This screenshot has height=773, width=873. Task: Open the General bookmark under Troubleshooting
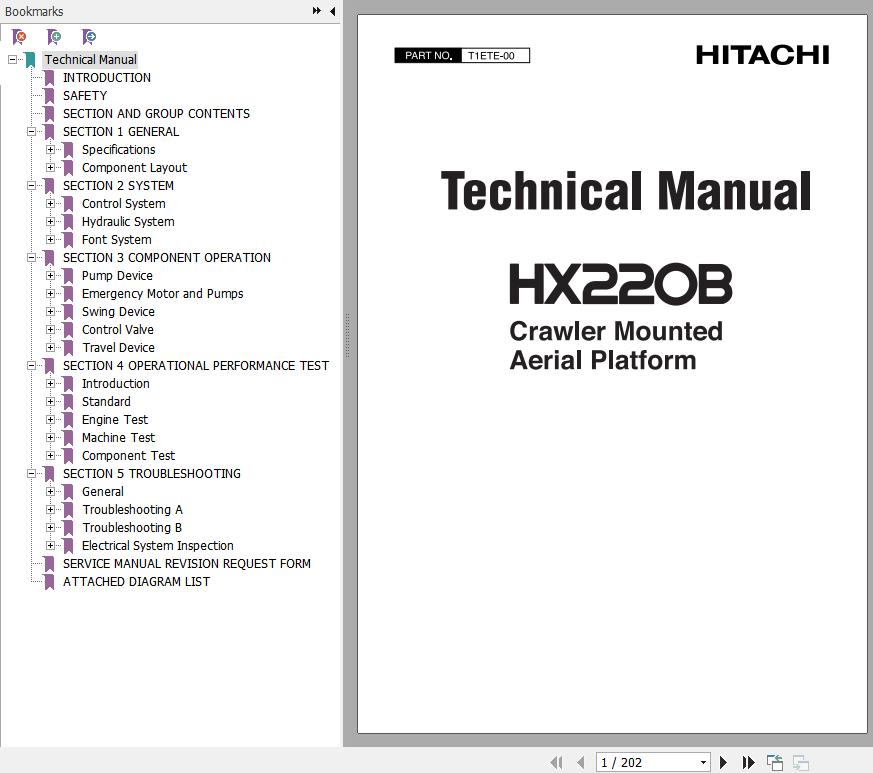coord(102,491)
